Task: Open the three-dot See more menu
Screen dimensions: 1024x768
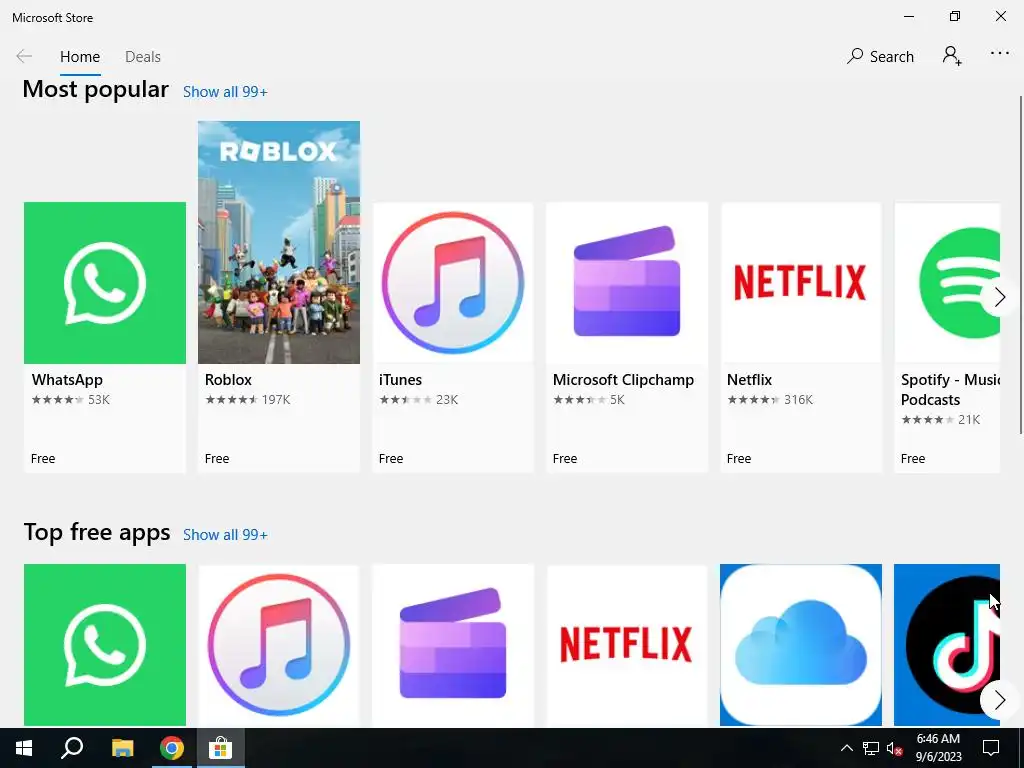Action: [1000, 54]
